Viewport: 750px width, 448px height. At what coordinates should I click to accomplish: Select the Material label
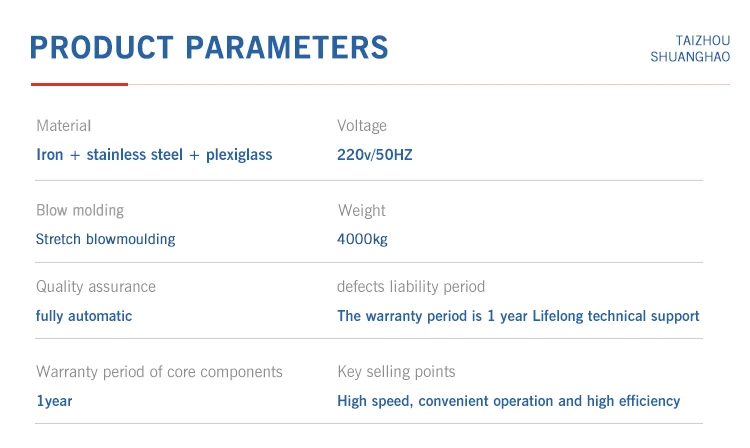63,126
